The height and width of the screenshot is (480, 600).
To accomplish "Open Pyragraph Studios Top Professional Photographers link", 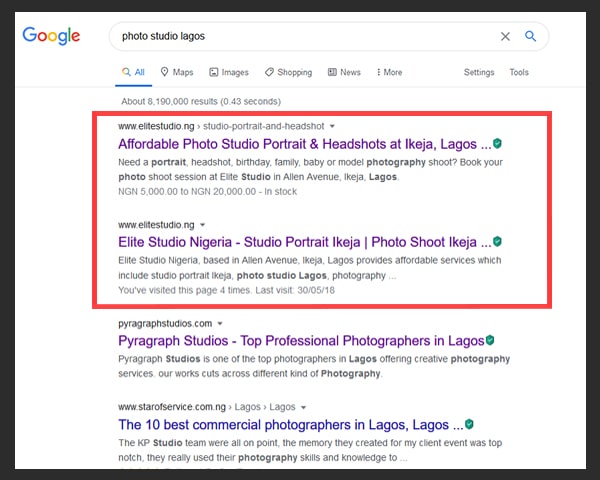I will [301, 340].
